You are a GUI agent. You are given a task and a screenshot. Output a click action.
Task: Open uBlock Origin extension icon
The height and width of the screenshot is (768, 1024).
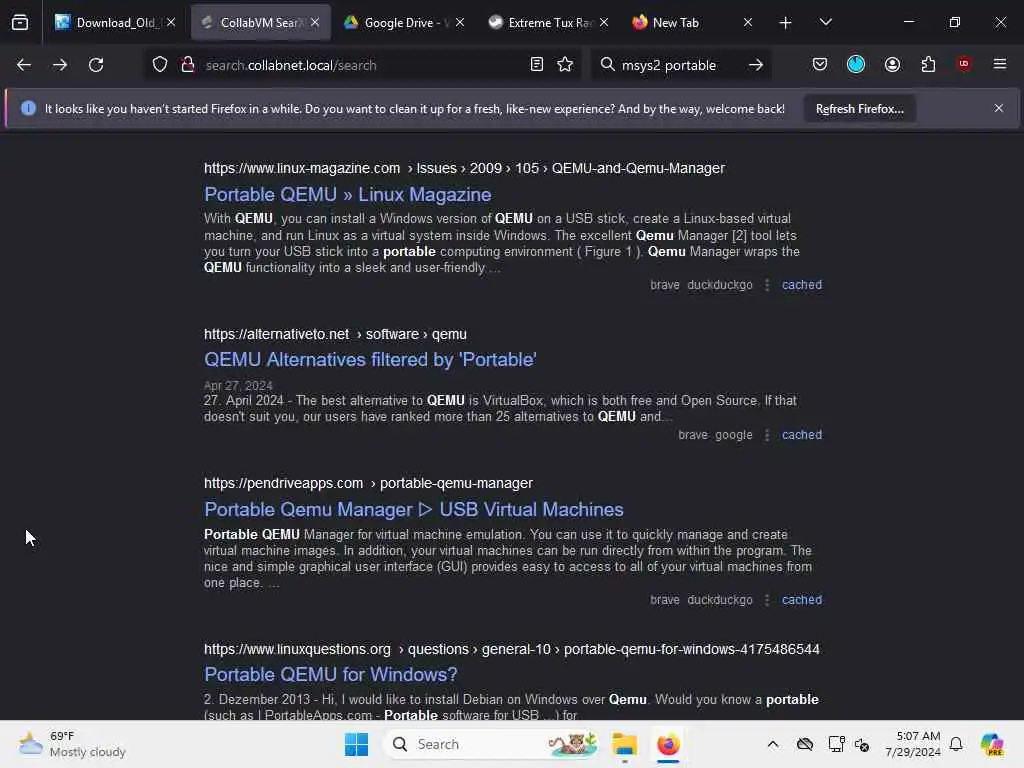963,64
